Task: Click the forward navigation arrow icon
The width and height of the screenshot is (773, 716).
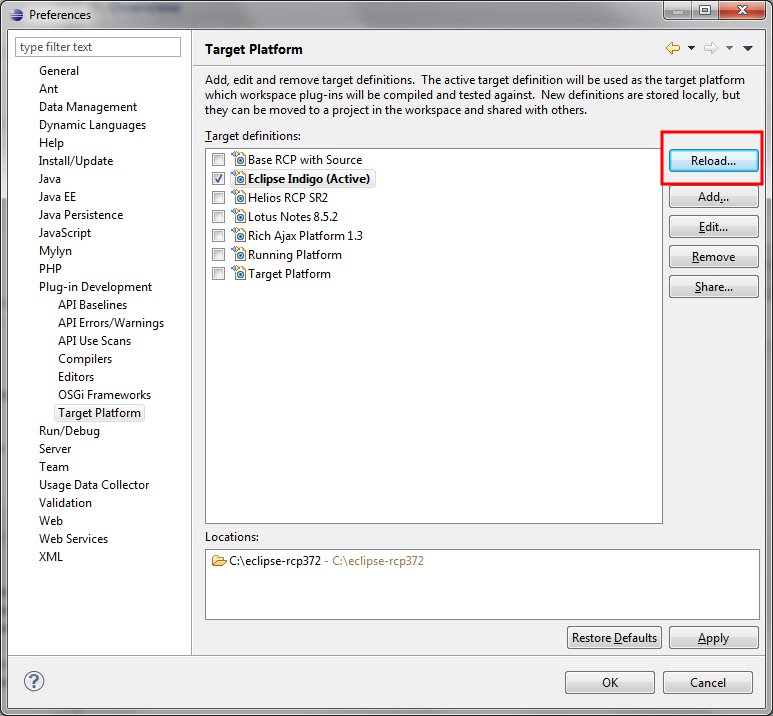Action: point(711,48)
